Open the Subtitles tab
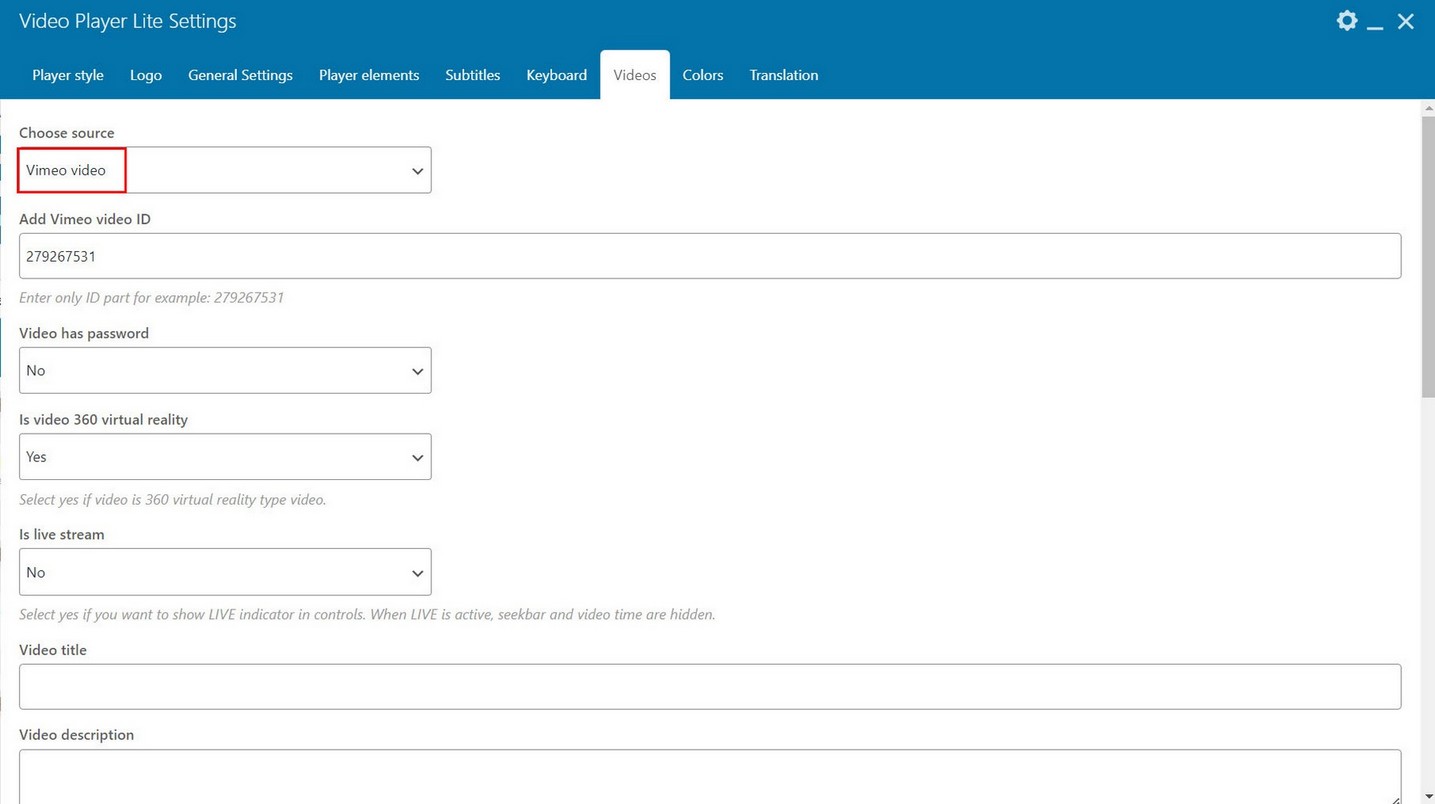1435x804 pixels. (472, 75)
